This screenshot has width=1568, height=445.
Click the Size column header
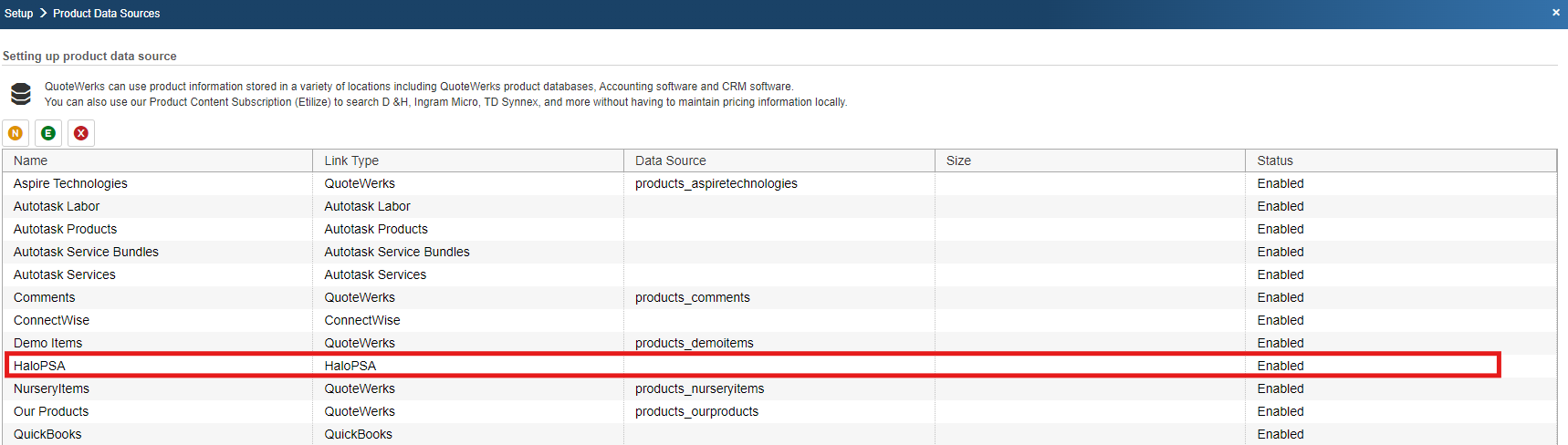click(958, 160)
